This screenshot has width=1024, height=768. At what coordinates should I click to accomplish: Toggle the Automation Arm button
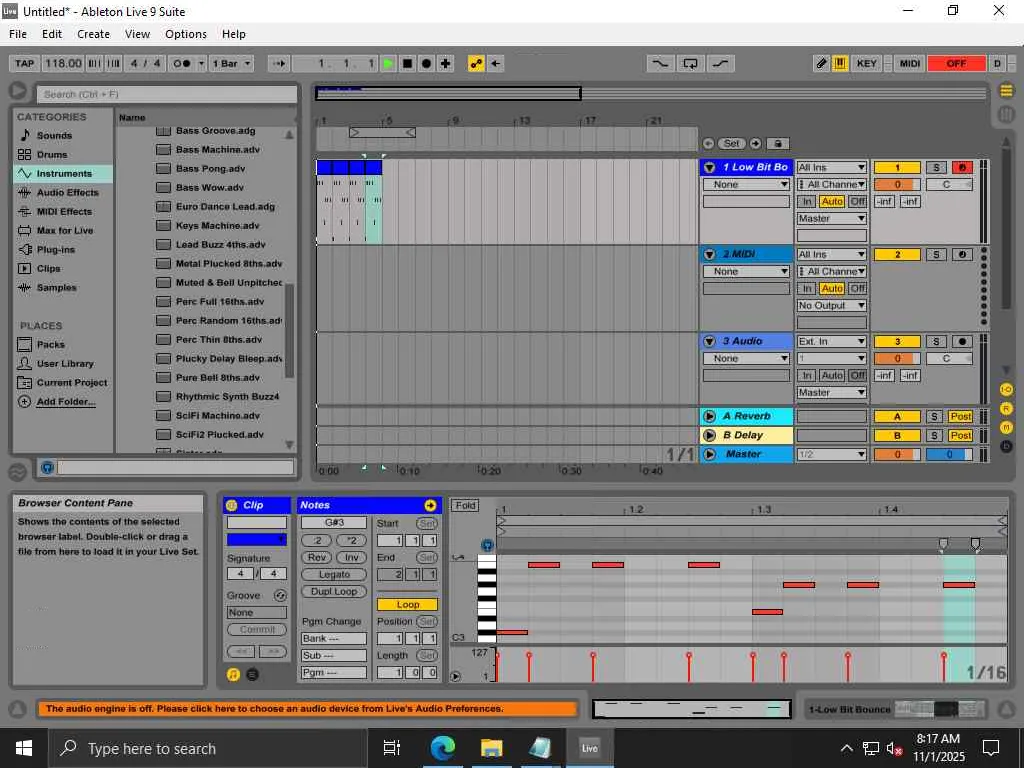[x=476, y=63]
